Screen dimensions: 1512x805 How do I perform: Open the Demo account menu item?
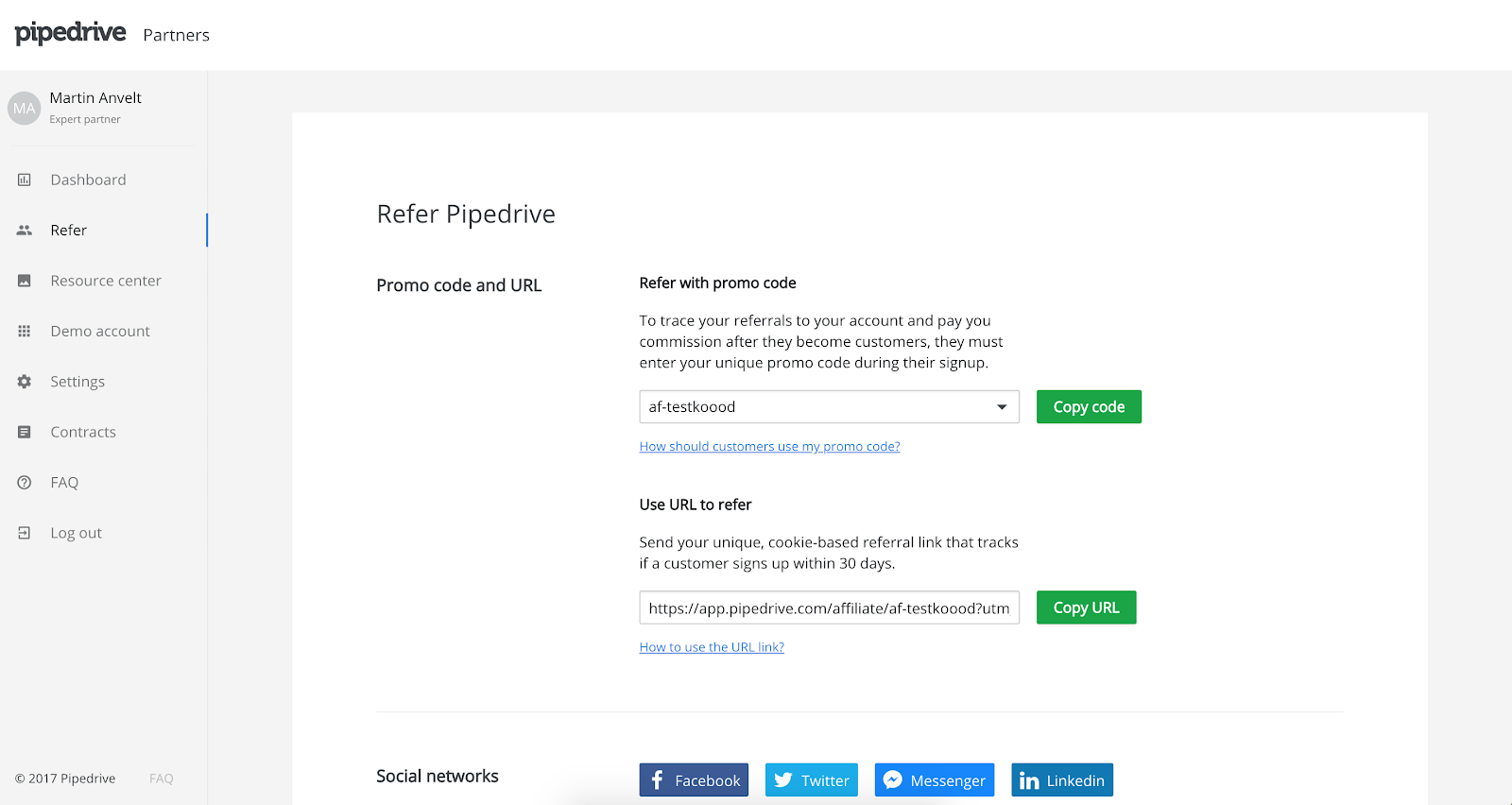pos(100,331)
